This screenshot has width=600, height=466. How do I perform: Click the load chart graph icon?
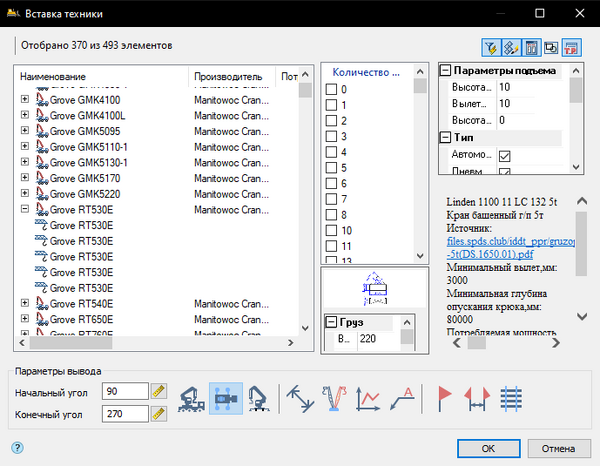(x=368, y=399)
